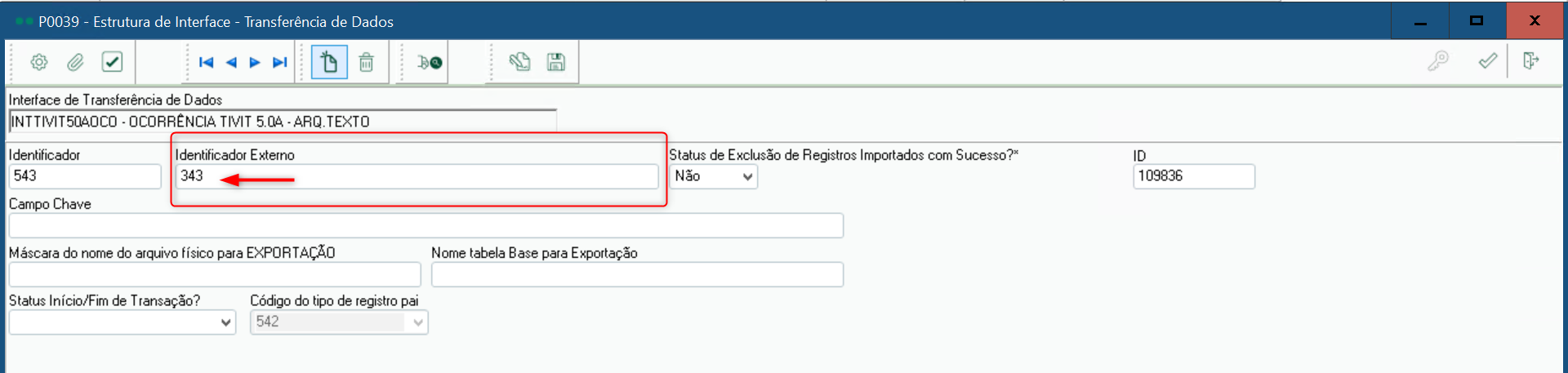1568x373 pixels.
Task: Toggle the checkmark box toolbar icon
Action: tap(112, 62)
